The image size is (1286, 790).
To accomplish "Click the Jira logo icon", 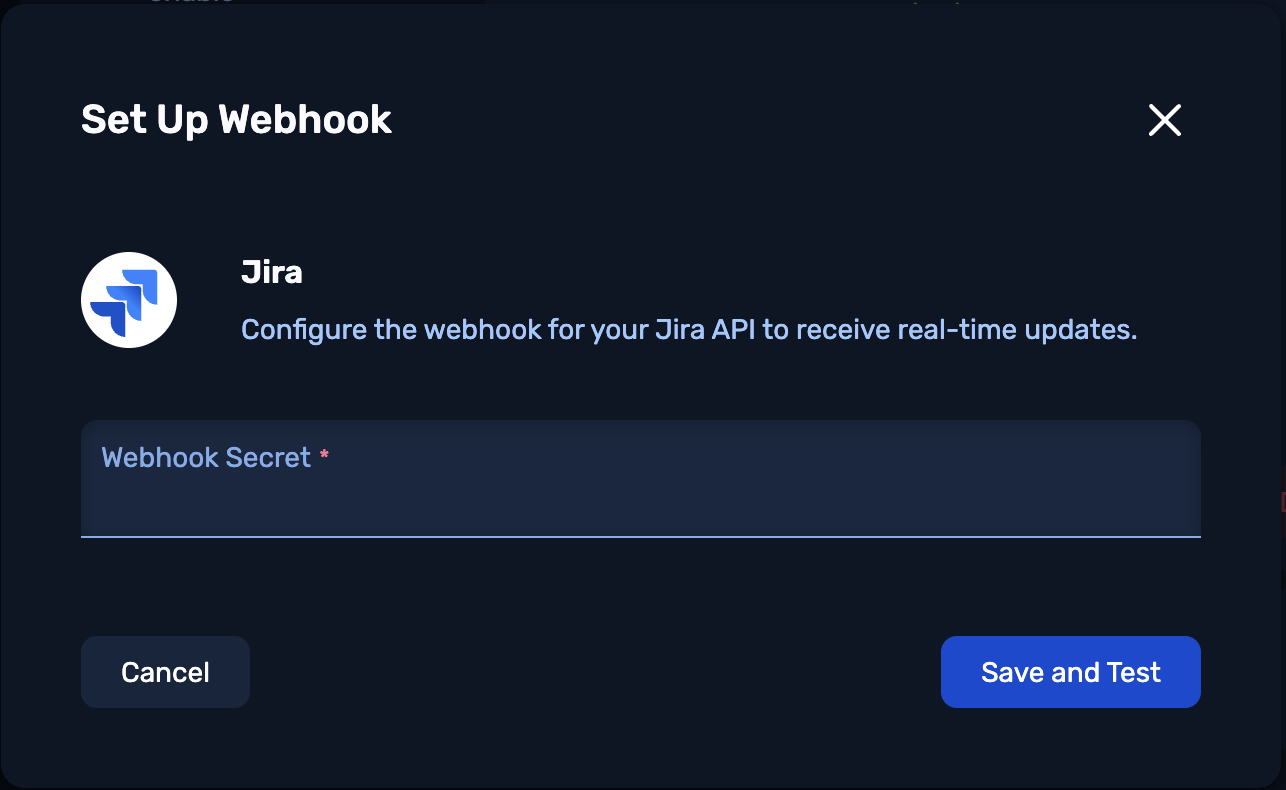I will pyautogui.click(x=129, y=300).
